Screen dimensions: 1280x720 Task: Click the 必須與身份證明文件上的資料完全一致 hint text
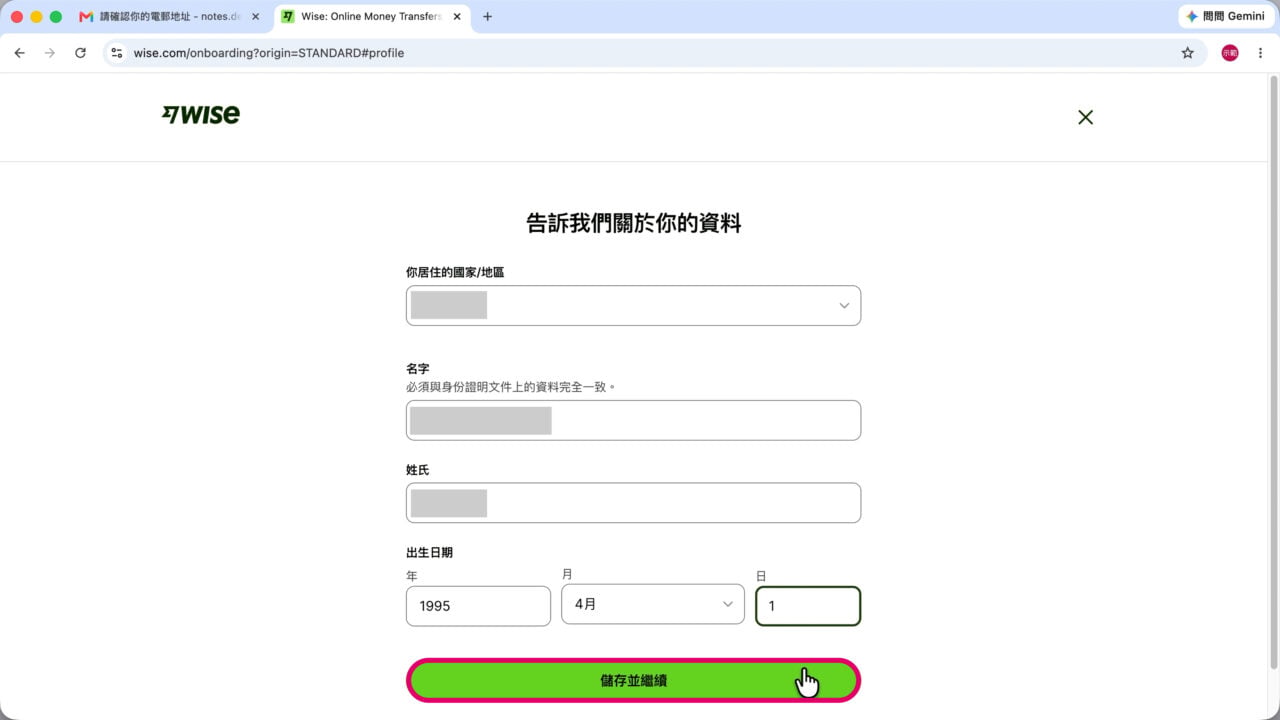(x=511, y=387)
